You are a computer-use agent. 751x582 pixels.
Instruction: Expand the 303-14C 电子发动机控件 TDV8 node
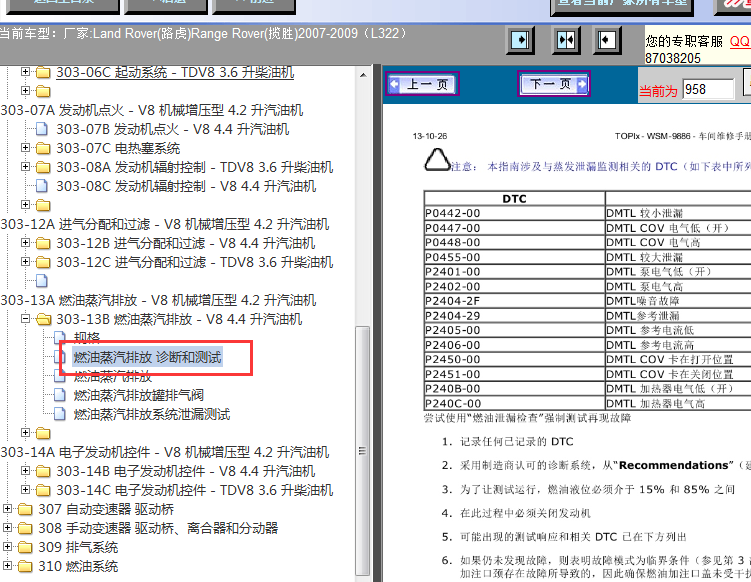click(x=25, y=490)
